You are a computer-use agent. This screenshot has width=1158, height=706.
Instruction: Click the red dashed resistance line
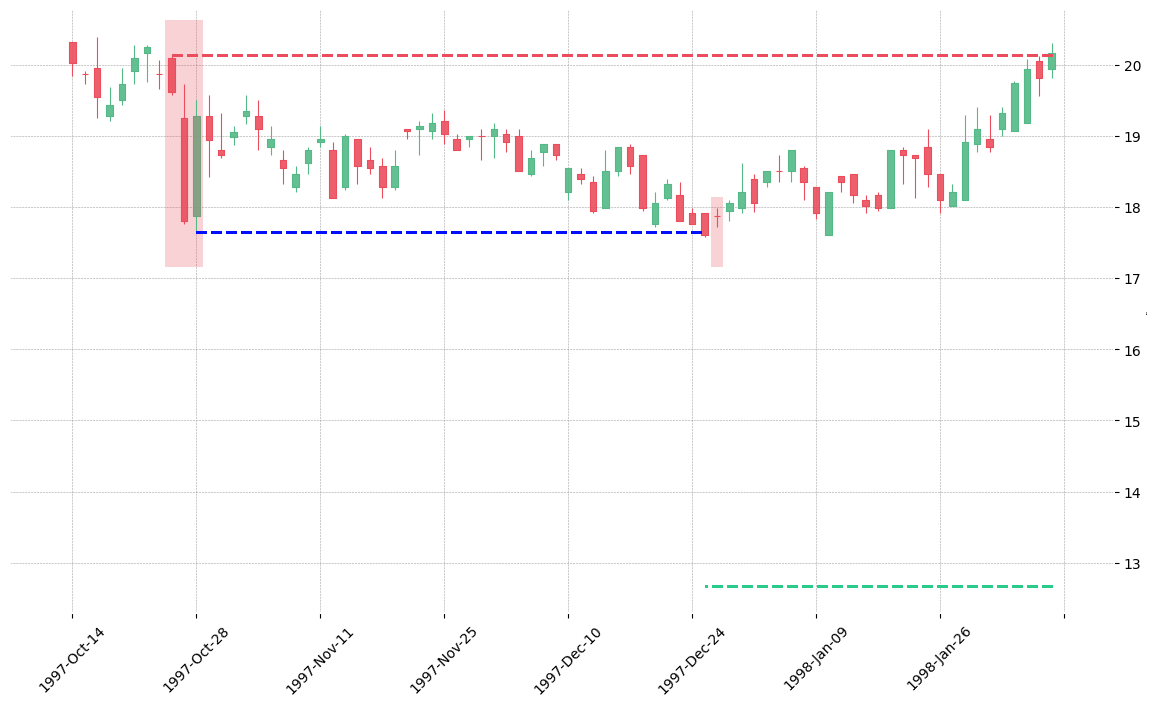[612, 55]
